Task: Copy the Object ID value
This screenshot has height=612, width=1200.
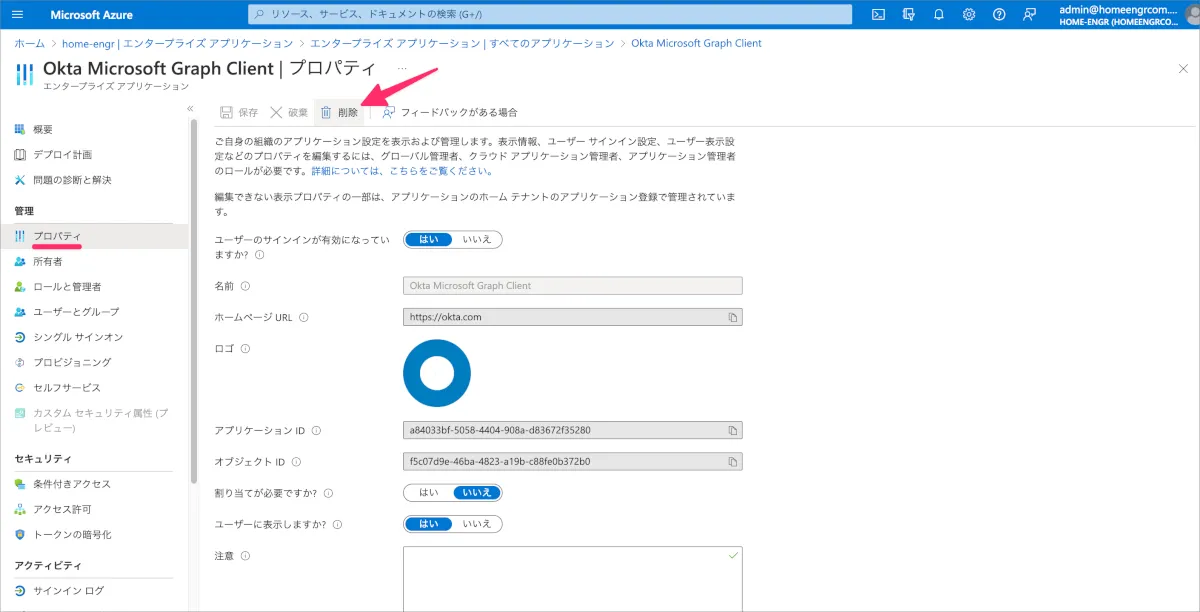Action: tap(732, 462)
